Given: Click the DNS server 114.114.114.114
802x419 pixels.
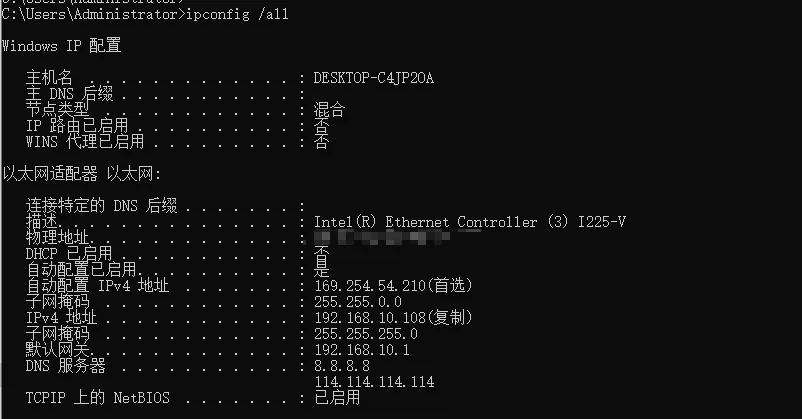Looking at the screenshot, I should (x=373, y=382).
